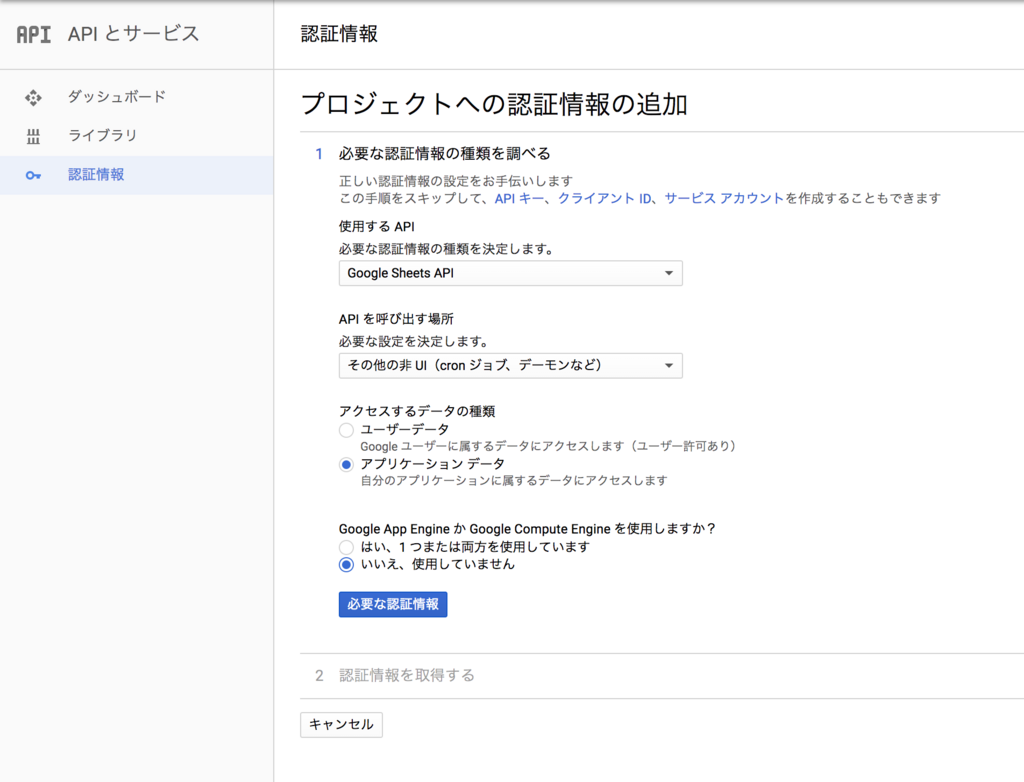Click the API を呼び出す場所 label

[396, 319]
